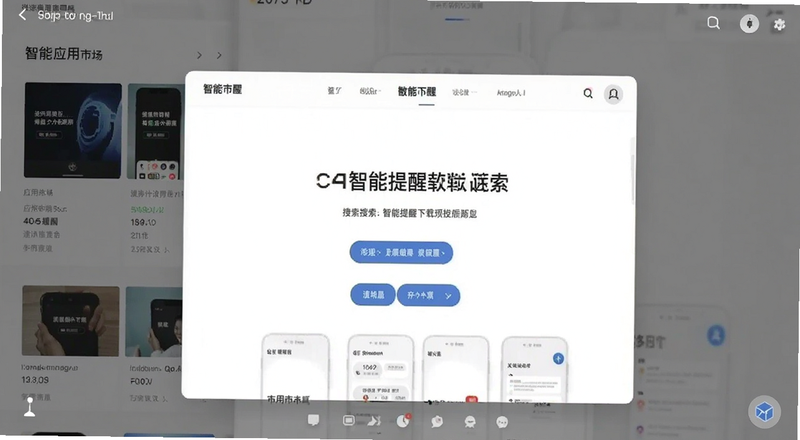
Task: Click the rounded rectangle screen icon in the bottom dock
Action: [x=348, y=421]
